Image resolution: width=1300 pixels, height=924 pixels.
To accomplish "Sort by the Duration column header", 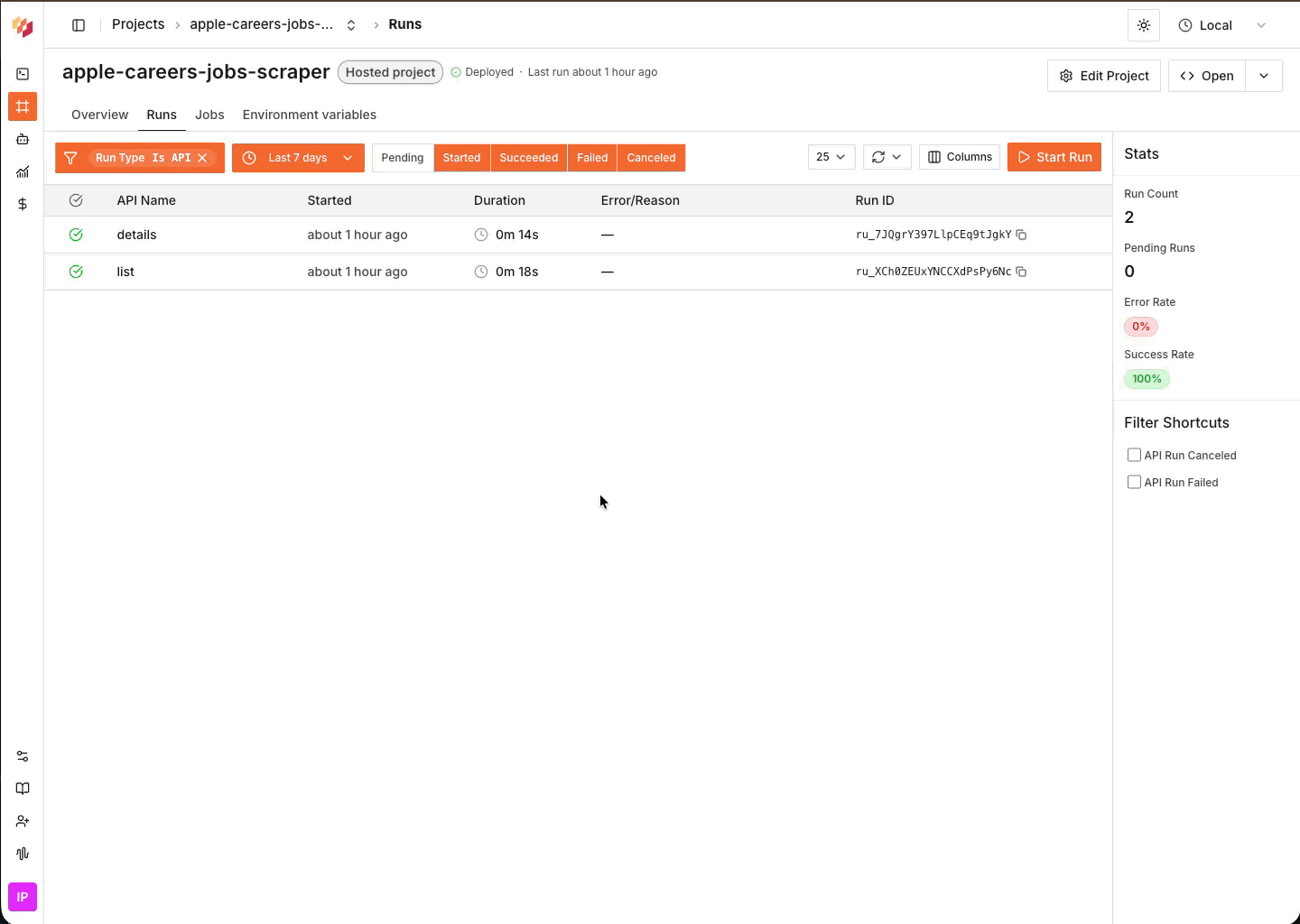I will point(499,200).
